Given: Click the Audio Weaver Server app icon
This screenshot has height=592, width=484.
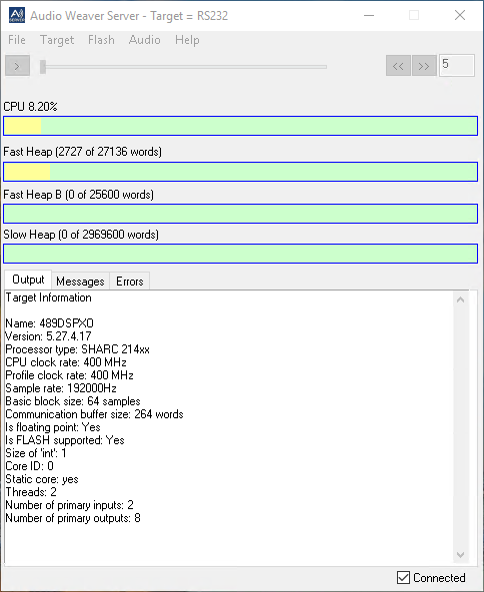Looking at the screenshot, I should tap(17, 15).
